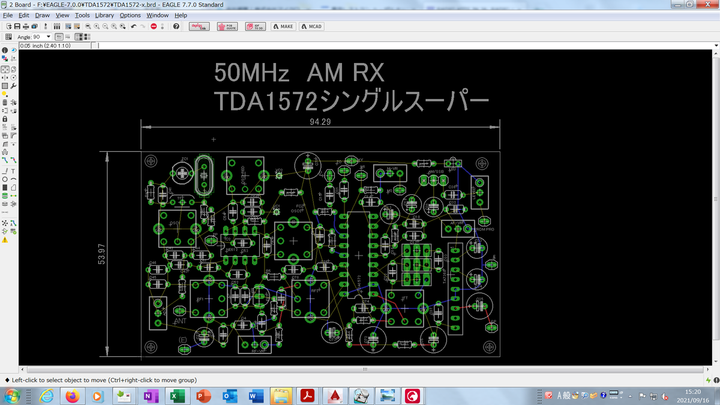This screenshot has width=720, height=405.
Task: Open the Tools menu
Action: click(x=82, y=15)
